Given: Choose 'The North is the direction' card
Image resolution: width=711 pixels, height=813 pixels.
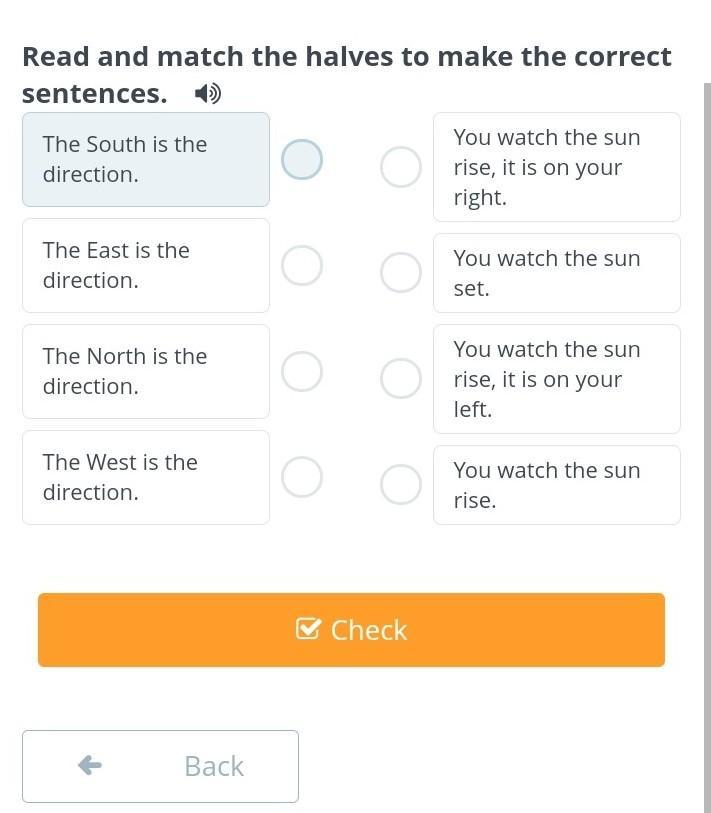Looking at the screenshot, I should [x=146, y=371].
